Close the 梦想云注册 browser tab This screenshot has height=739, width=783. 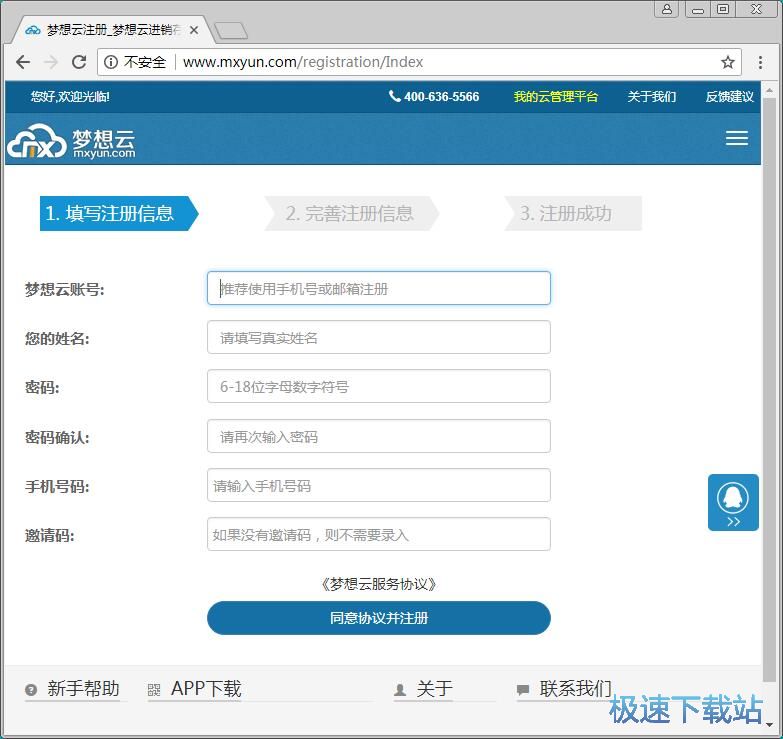pyautogui.click(x=194, y=31)
